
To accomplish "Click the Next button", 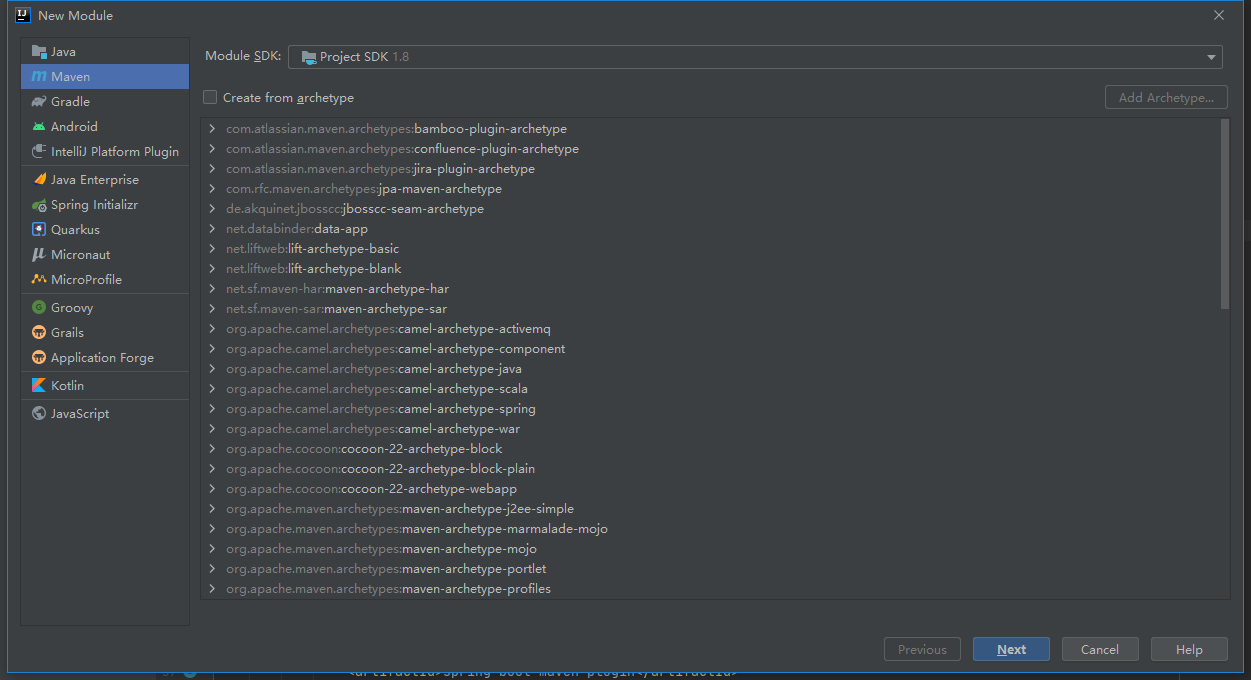I will [x=1011, y=649].
